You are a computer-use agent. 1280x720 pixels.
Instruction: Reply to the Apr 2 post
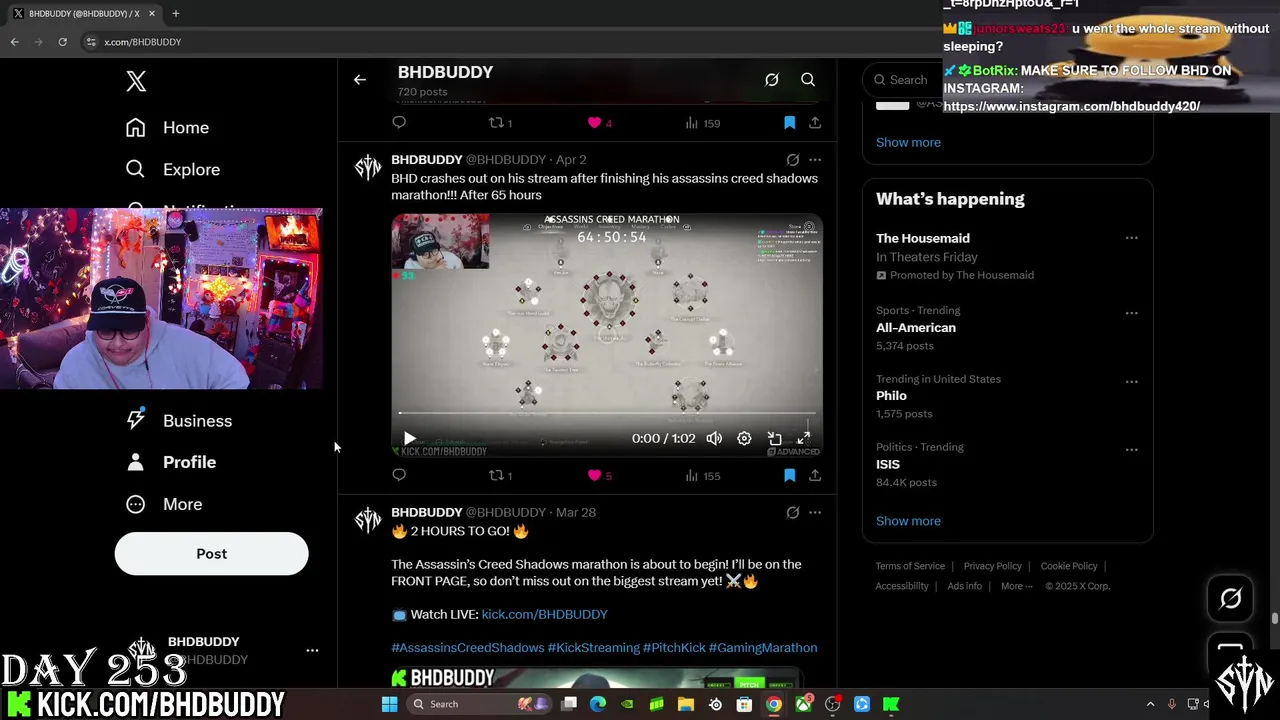click(399, 475)
